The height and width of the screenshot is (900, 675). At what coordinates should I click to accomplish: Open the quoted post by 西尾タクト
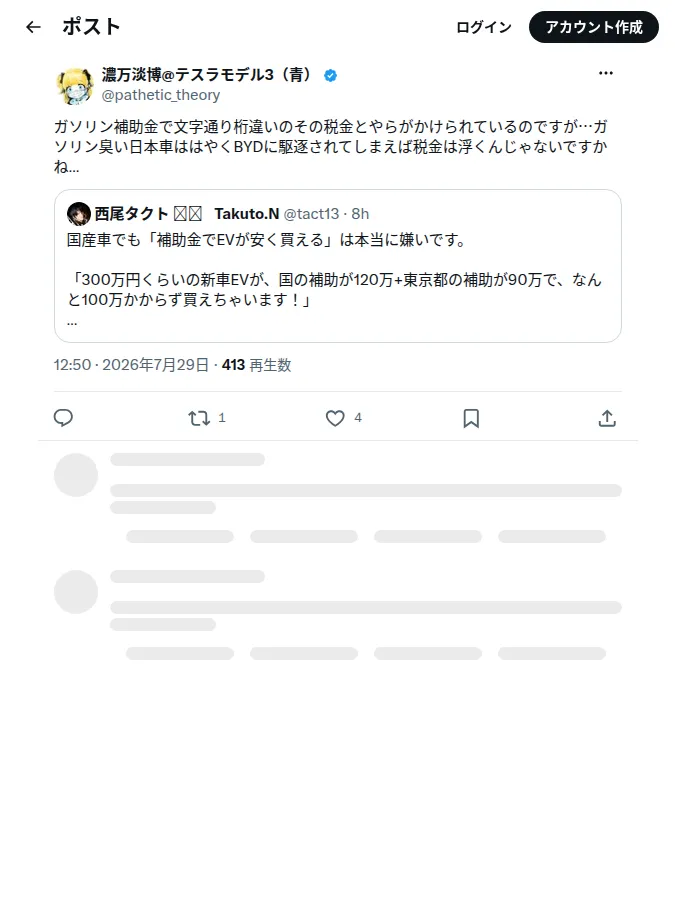pyautogui.click(x=338, y=266)
